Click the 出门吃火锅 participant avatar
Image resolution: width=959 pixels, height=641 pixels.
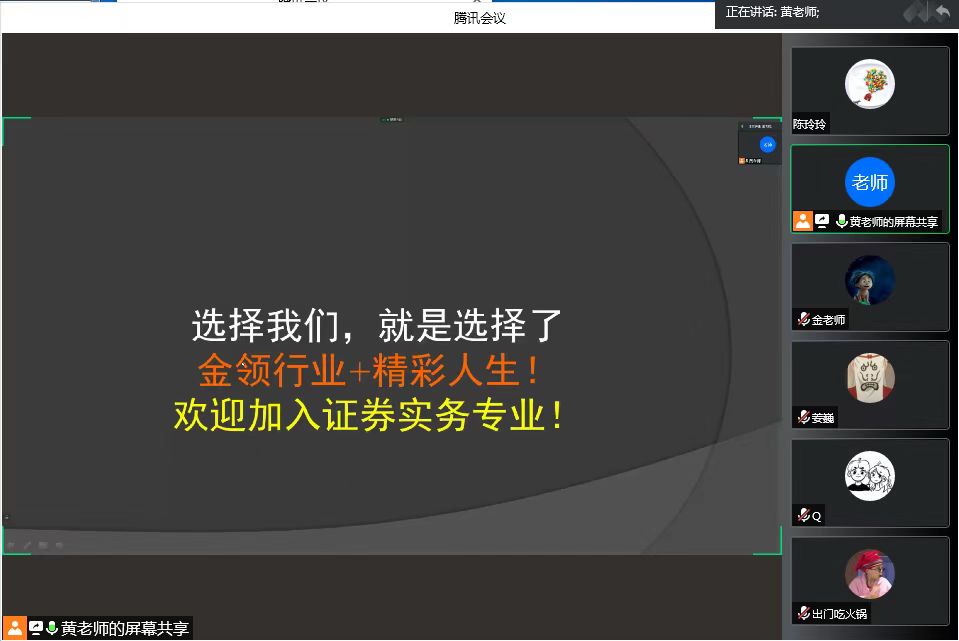[869, 573]
